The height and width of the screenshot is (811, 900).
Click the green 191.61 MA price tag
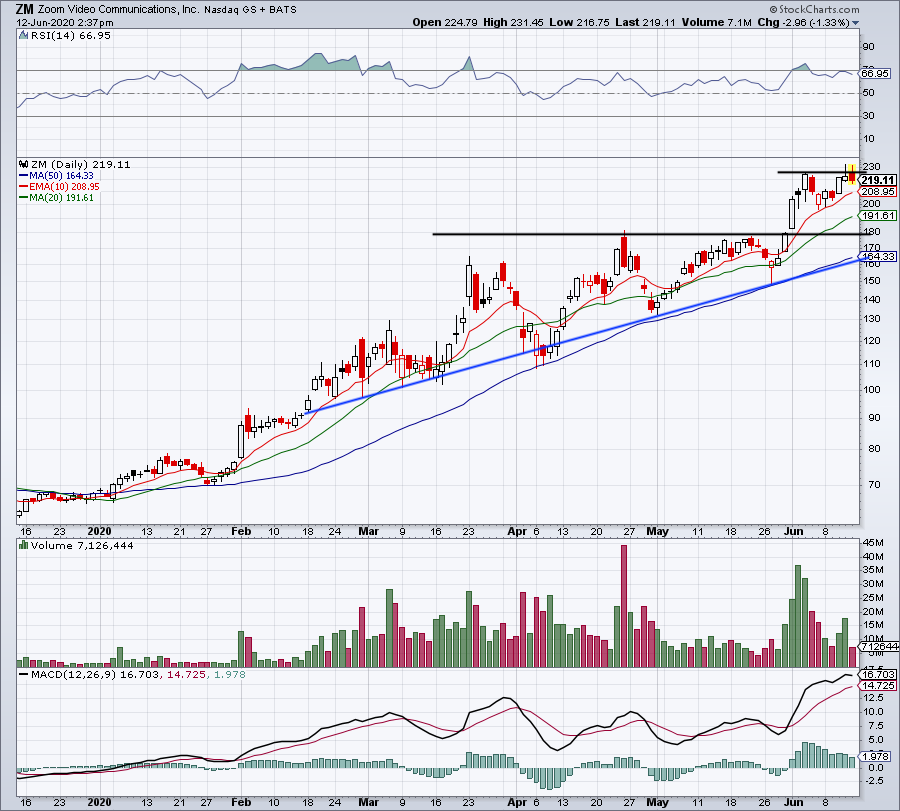876,216
